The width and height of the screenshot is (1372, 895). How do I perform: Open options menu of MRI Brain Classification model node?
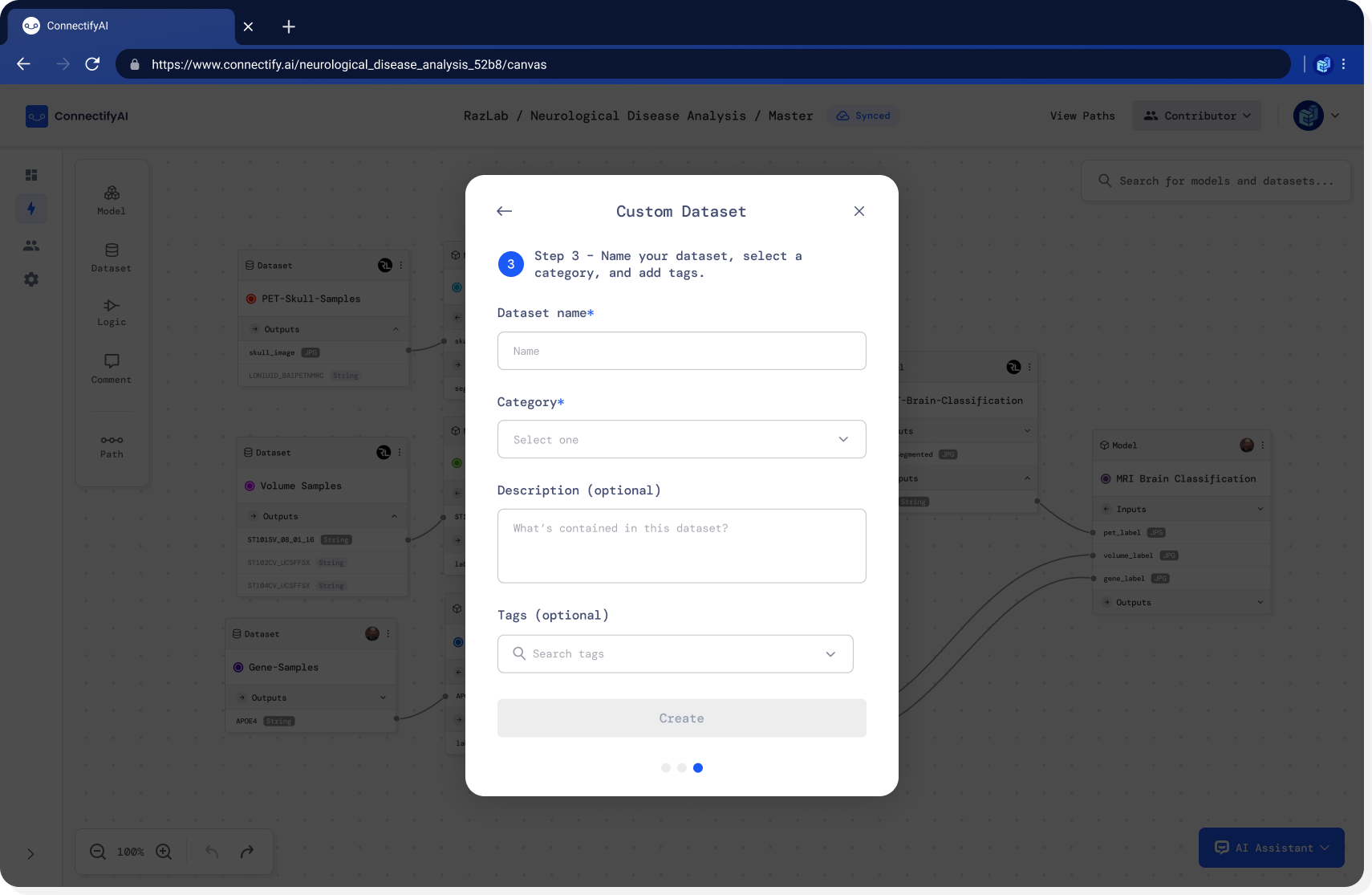[x=1263, y=445]
